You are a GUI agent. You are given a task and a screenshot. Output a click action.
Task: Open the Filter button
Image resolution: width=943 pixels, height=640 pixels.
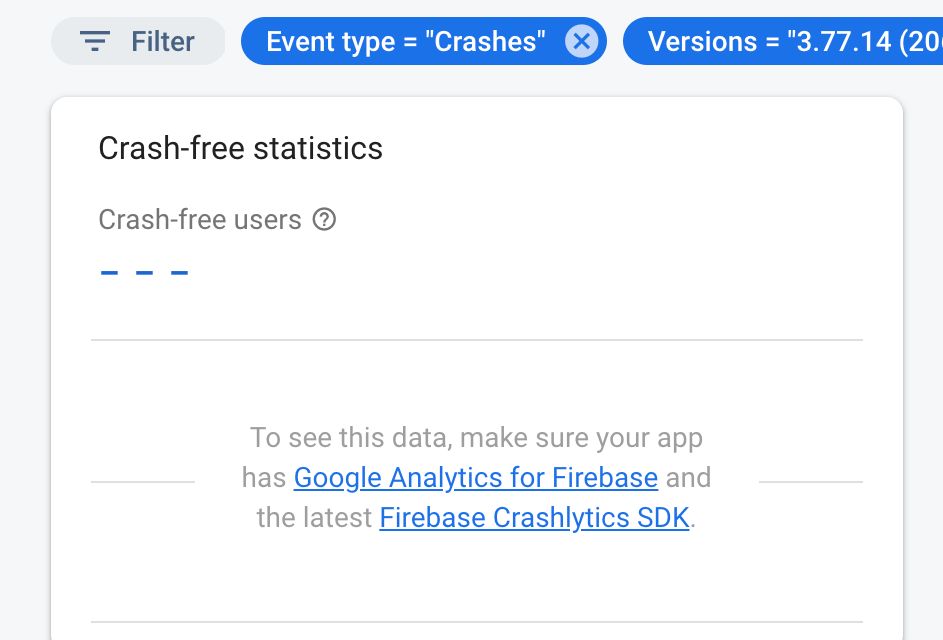tap(138, 41)
